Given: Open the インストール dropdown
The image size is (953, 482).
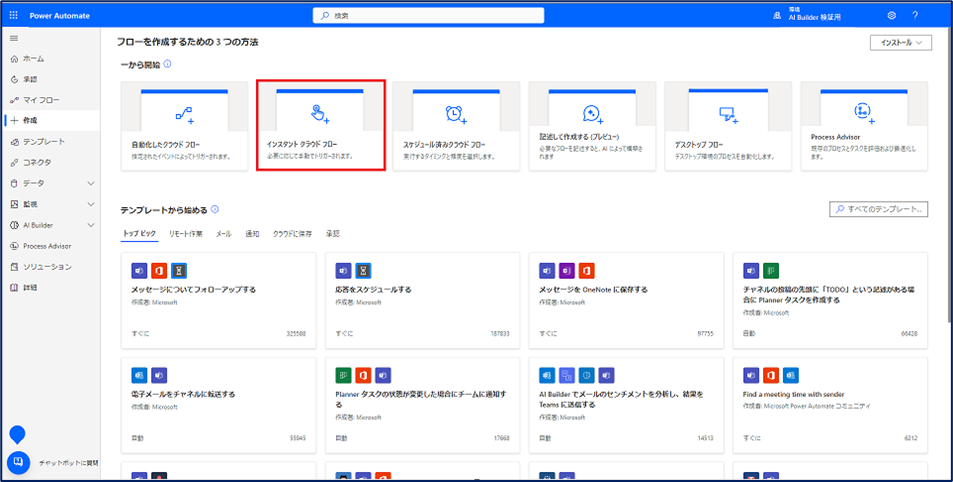Looking at the screenshot, I should coord(901,43).
